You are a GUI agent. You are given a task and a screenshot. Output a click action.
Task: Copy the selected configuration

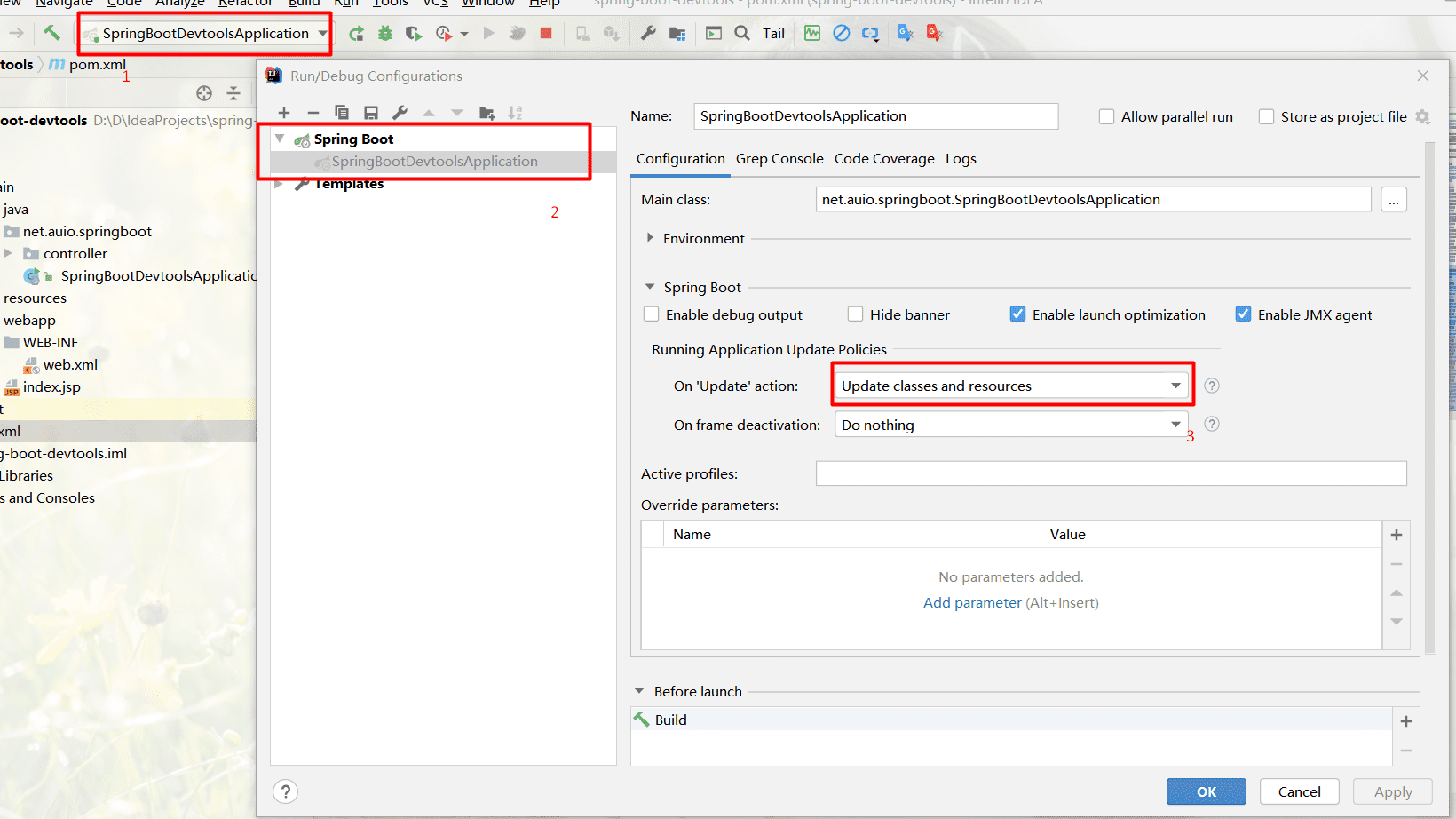[342, 112]
